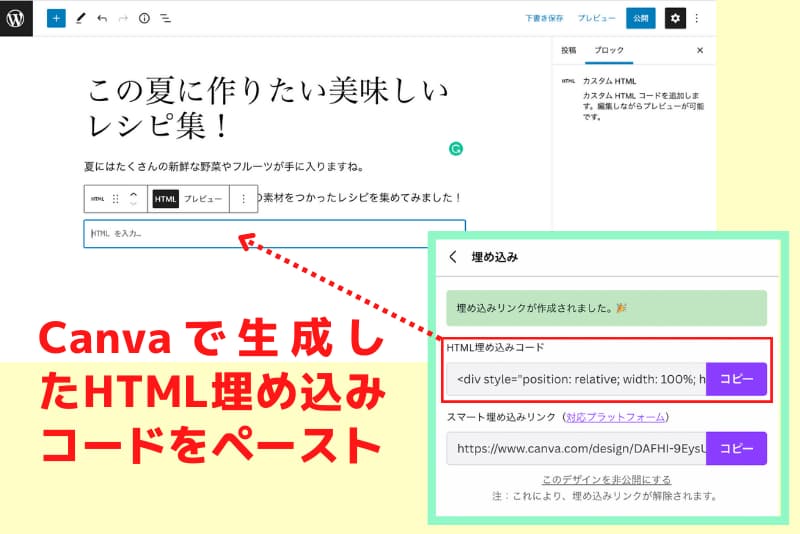
Task: Open the list view icon
Action: [x=165, y=18]
